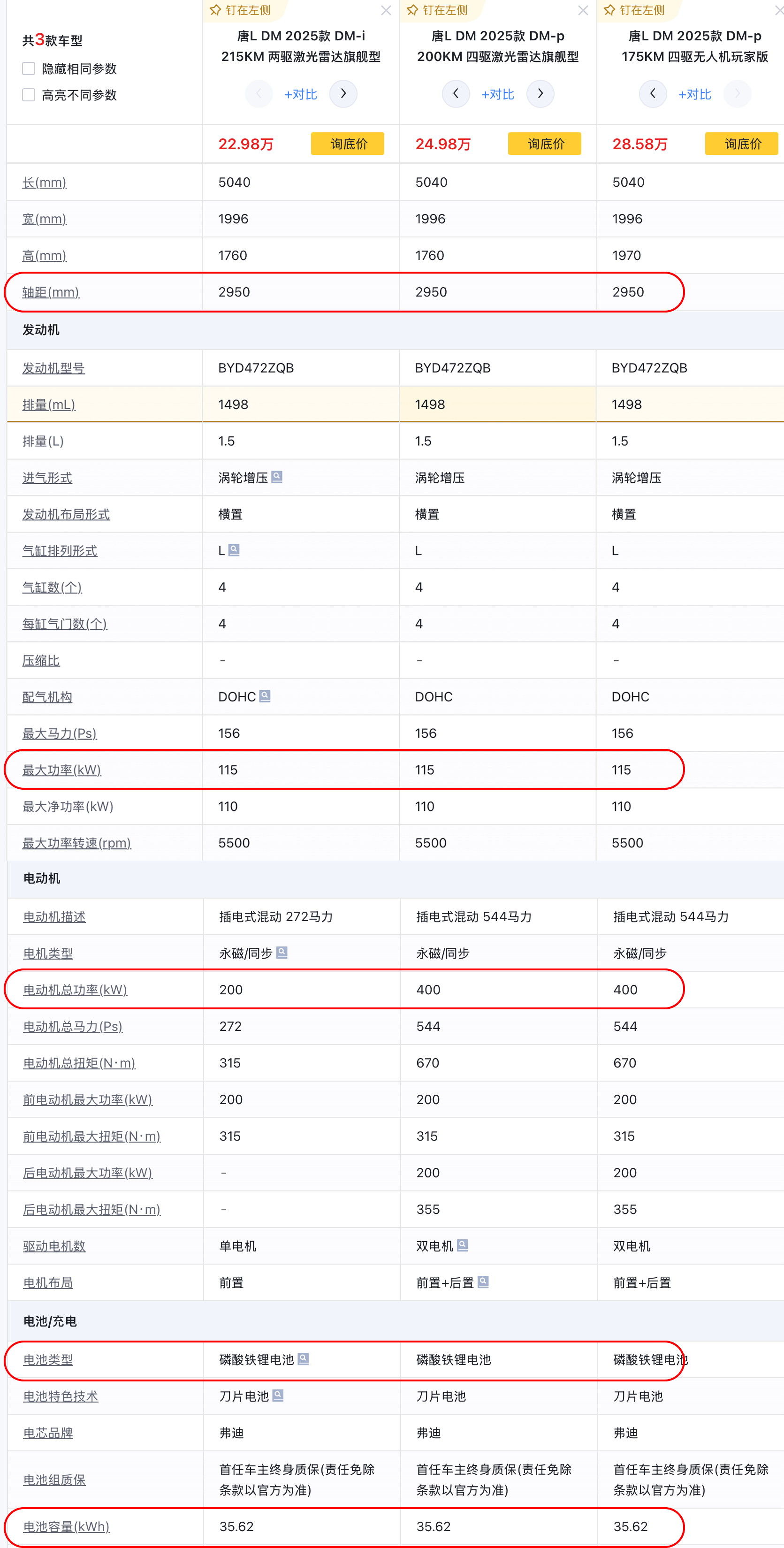Screen dimensions: 784x1548
Task: Open the 进气形式 parameter link
Action: pyautogui.click(x=47, y=478)
